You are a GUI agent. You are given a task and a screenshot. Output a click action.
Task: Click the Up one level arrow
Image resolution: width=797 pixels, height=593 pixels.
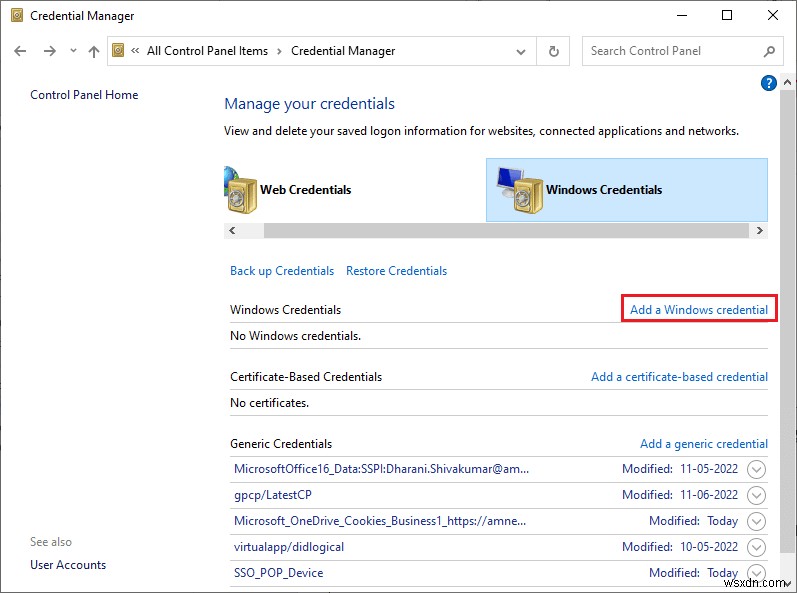(x=93, y=51)
